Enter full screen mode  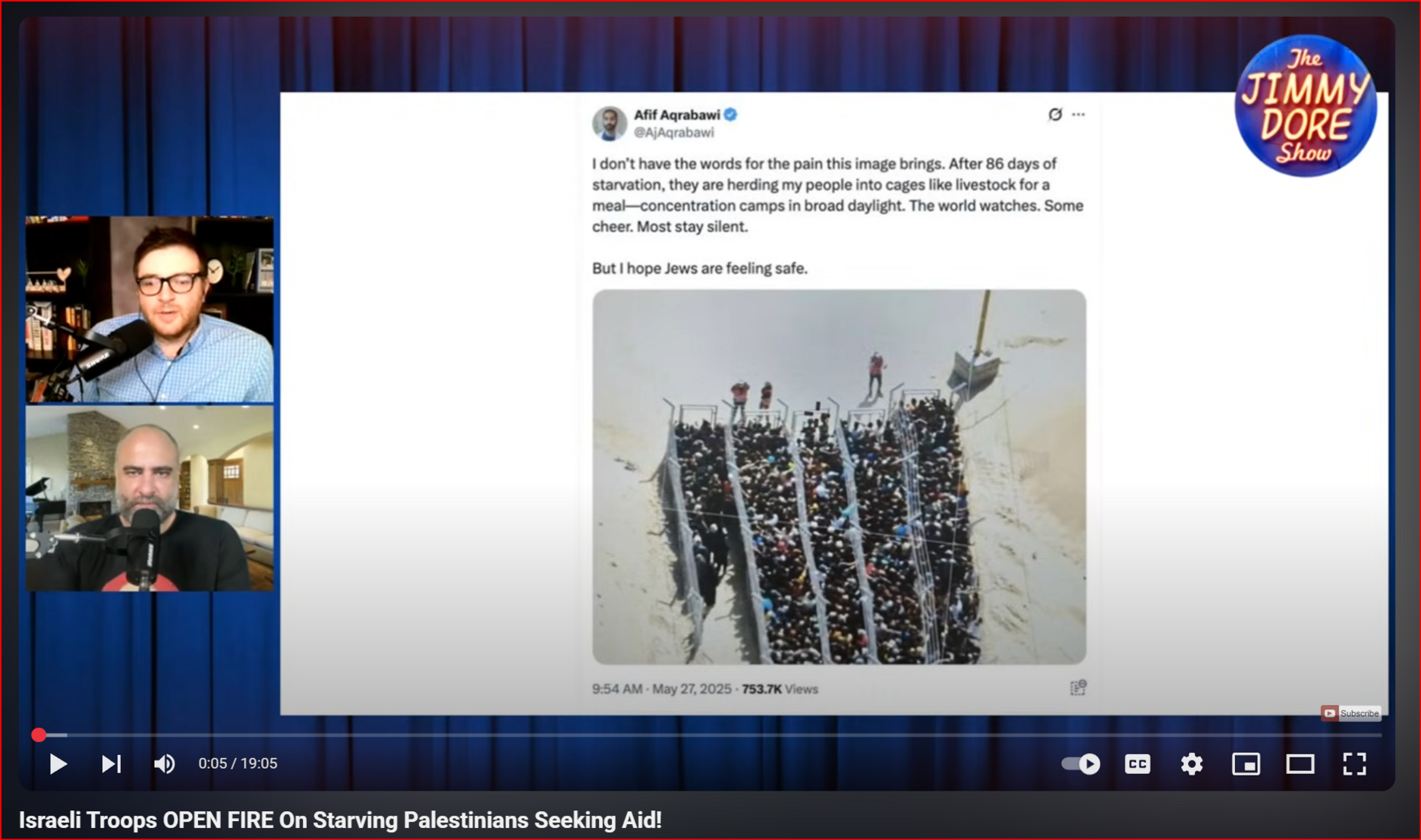1354,763
